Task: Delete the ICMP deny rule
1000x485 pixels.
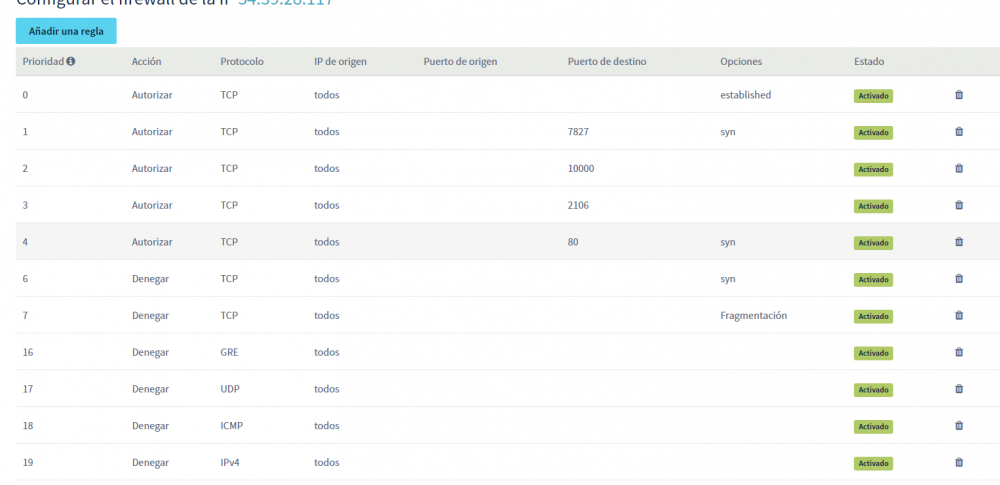Action: pyautogui.click(x=959, y=426)
